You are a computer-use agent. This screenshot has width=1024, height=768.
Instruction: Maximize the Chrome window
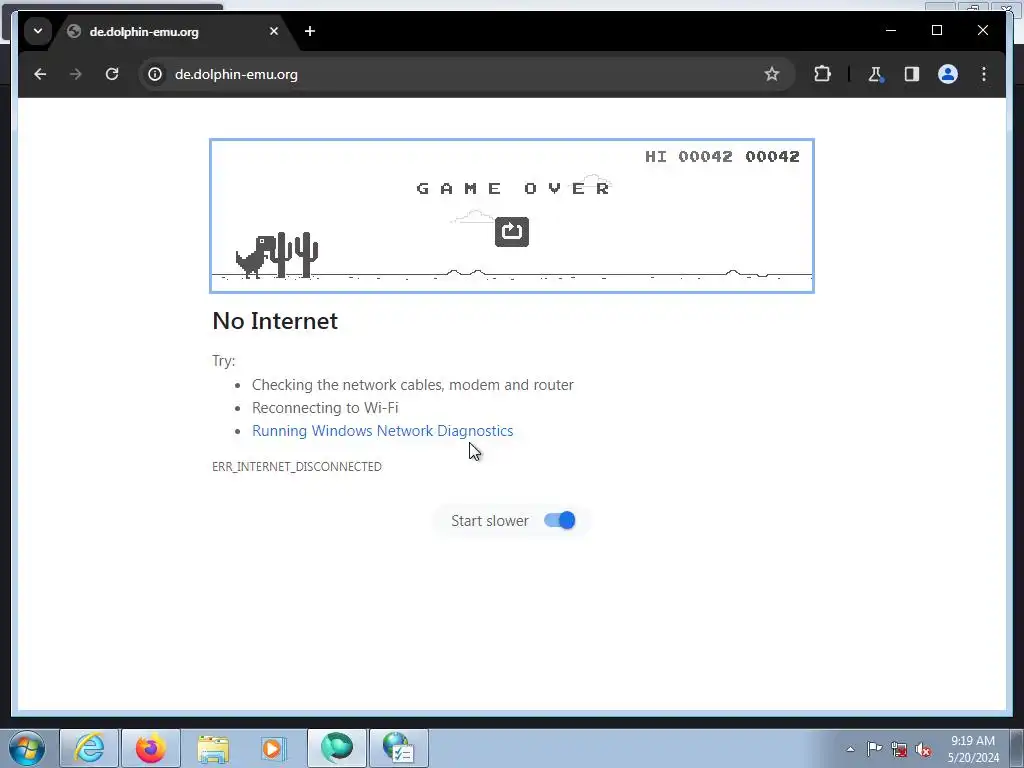tap(937, 31)
